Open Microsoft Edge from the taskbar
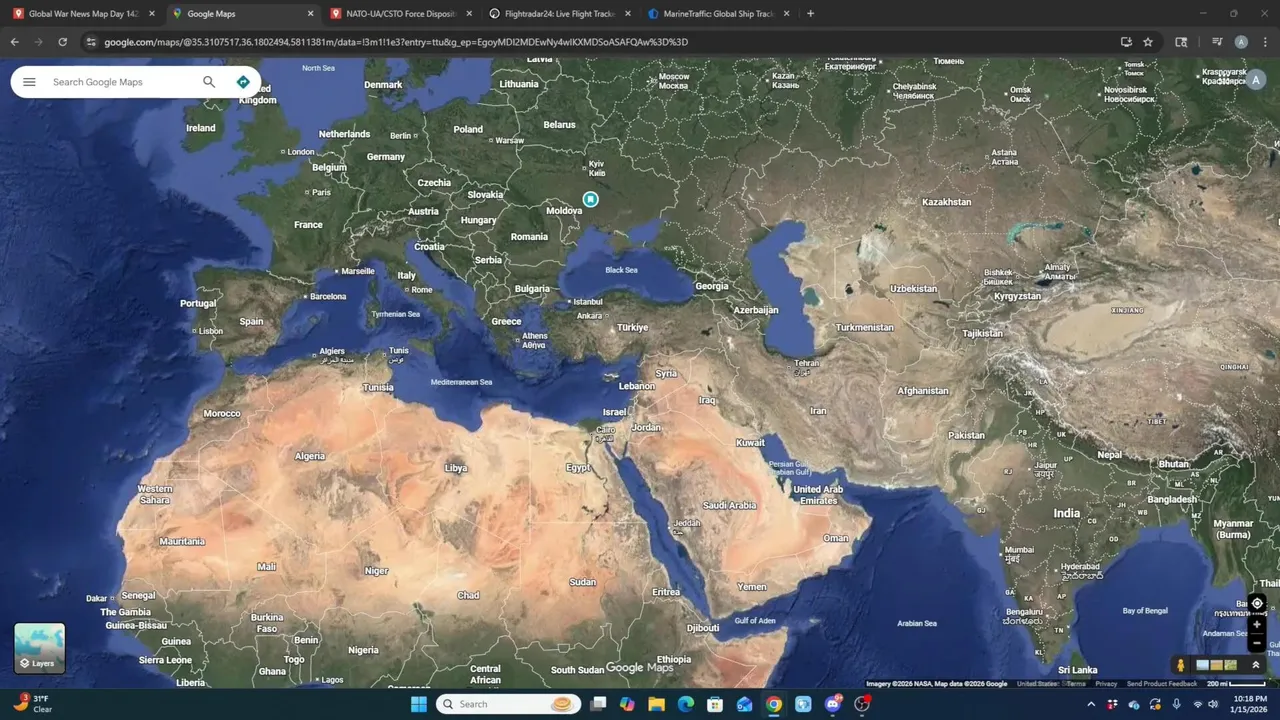Viewport: 1280px width, 720px height. click(685, 704)
